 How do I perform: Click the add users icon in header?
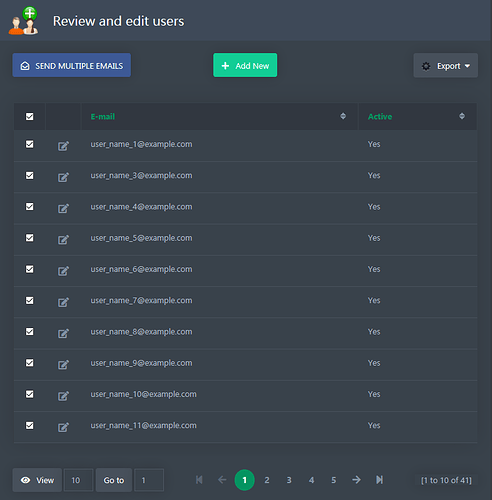click(23, 21)
